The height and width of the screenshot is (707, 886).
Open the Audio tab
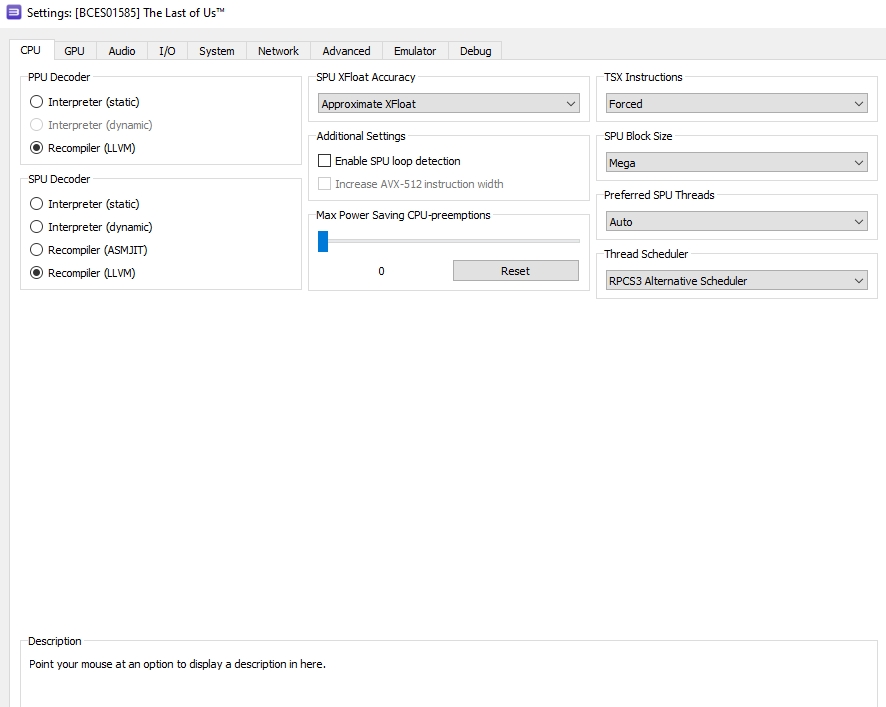click(x=122, y=51)
